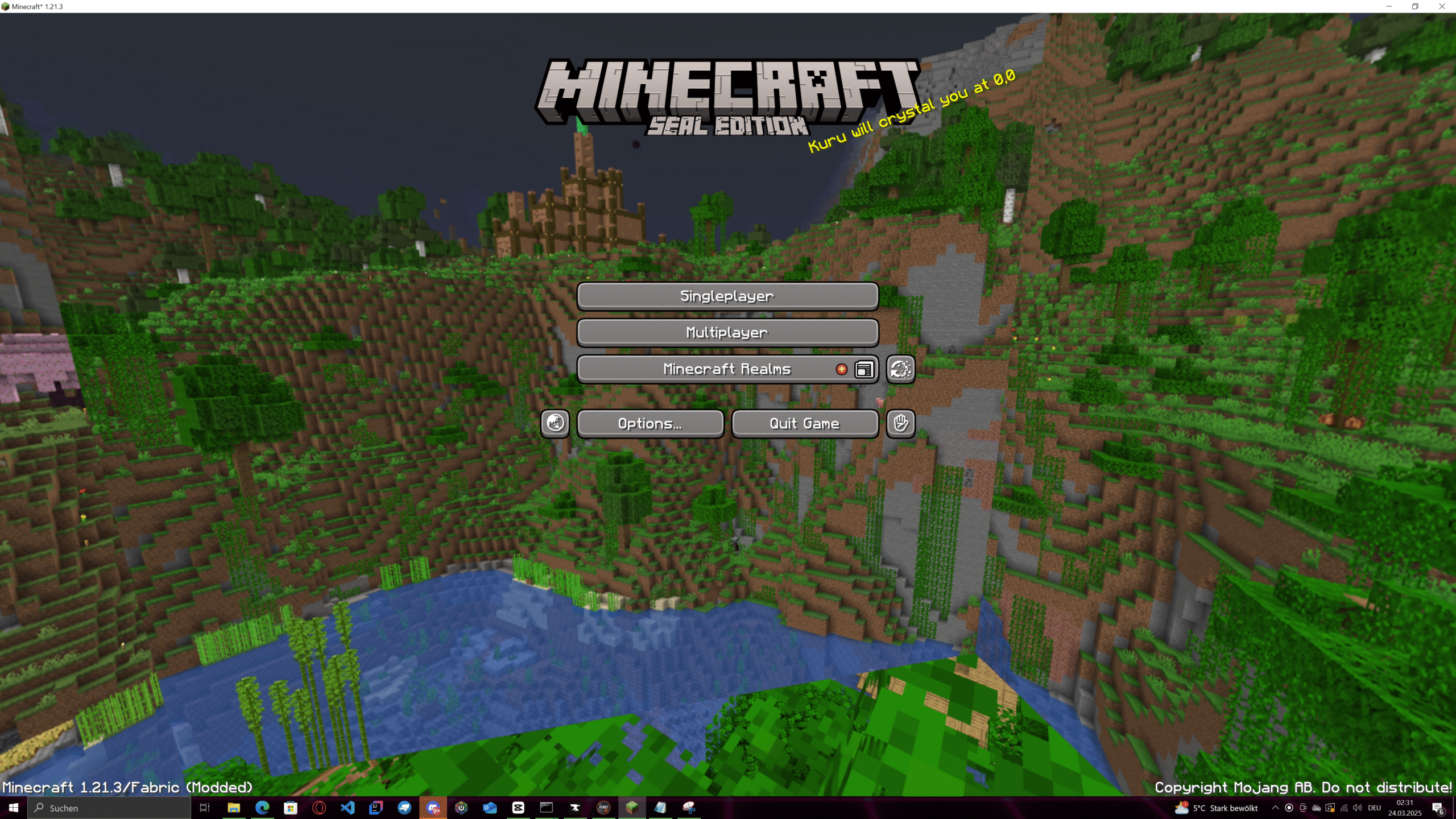Open the volume control in system tray

[x=1358, y=808]
